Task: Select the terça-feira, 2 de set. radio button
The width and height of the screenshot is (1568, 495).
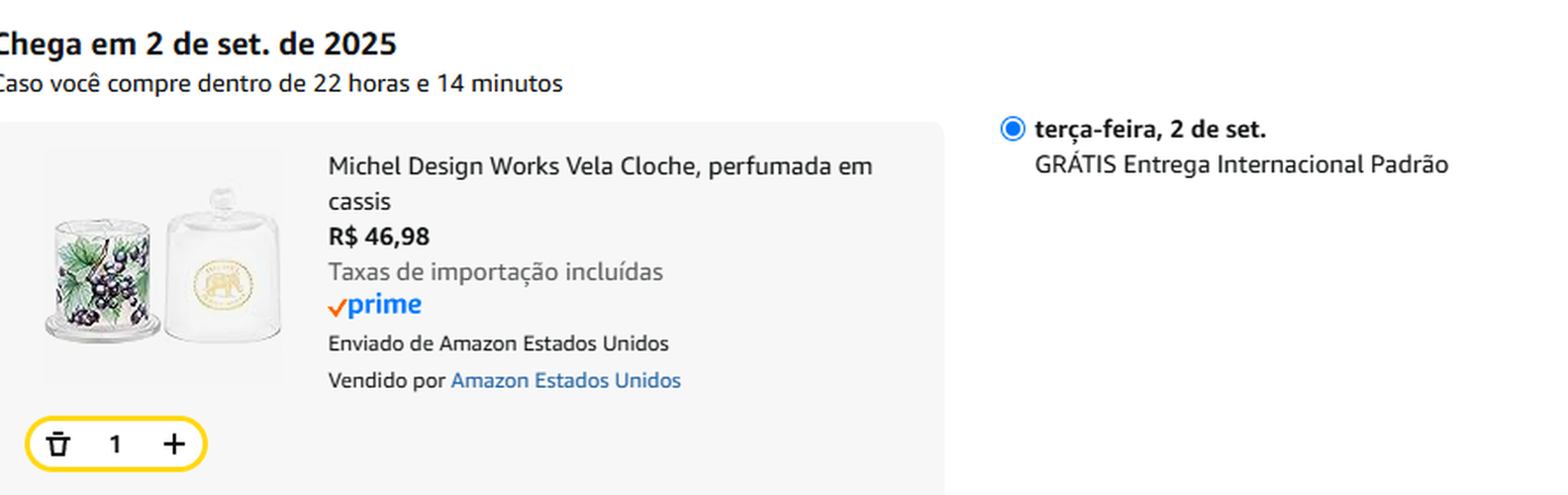Action: click(1012, 129)
